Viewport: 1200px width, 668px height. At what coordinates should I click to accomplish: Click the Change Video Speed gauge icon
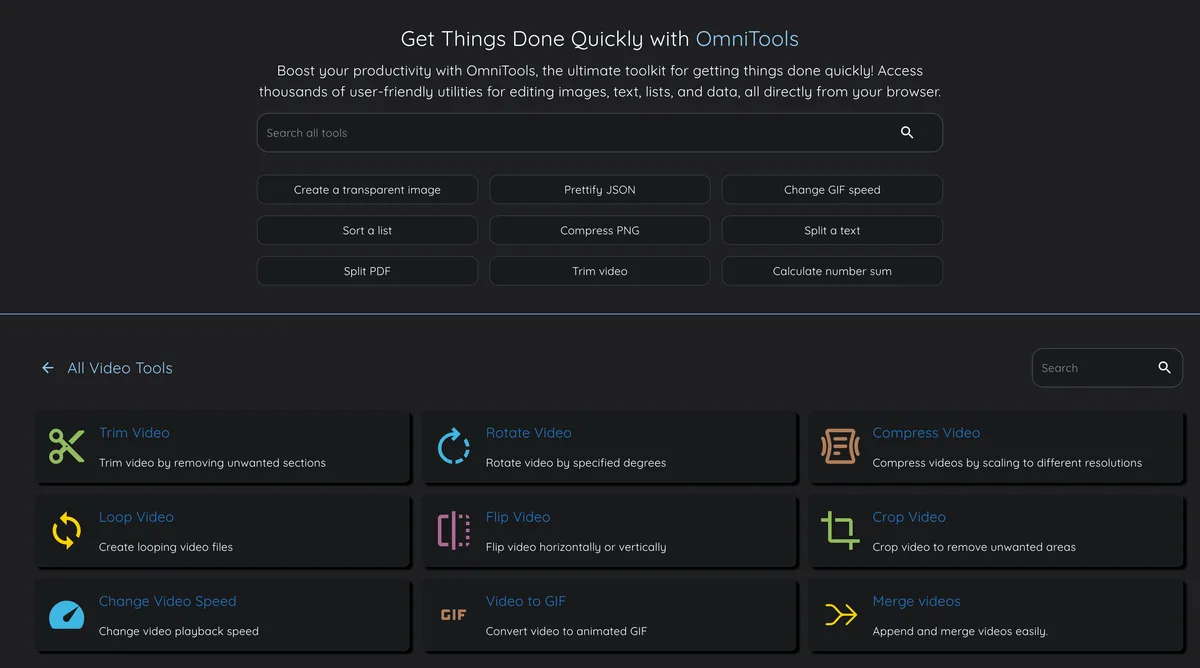click(67, 614)
